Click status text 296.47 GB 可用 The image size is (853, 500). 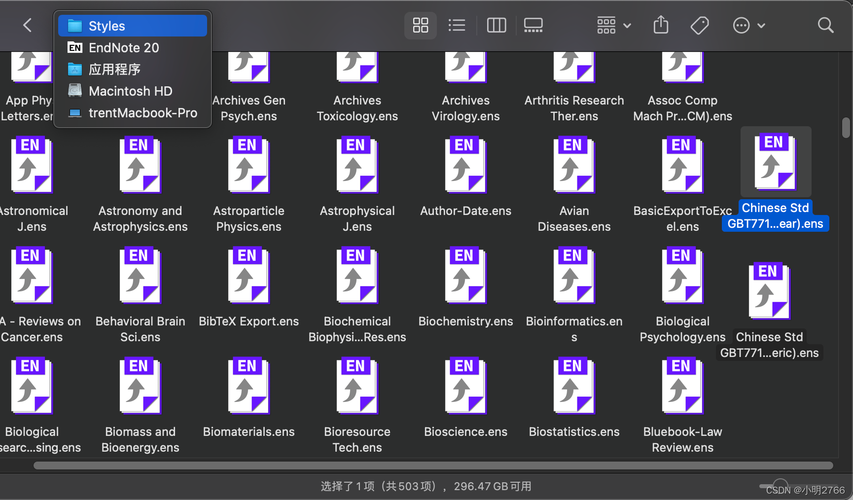pos(492,486)
